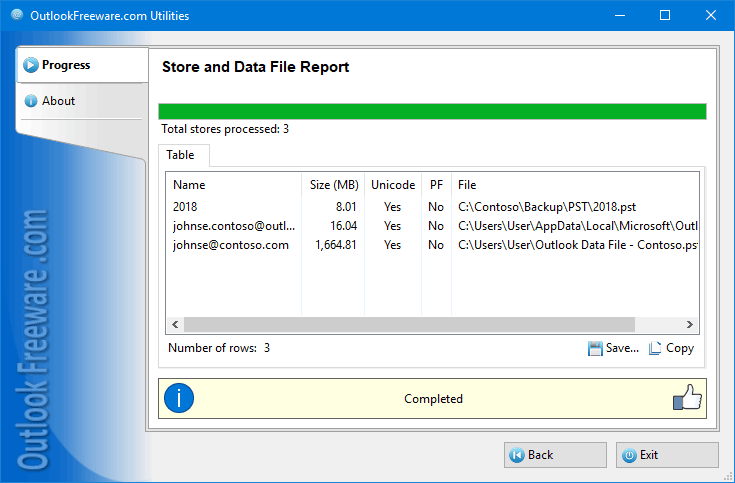
Task: Click the File column header
Action: click(575, 185)
